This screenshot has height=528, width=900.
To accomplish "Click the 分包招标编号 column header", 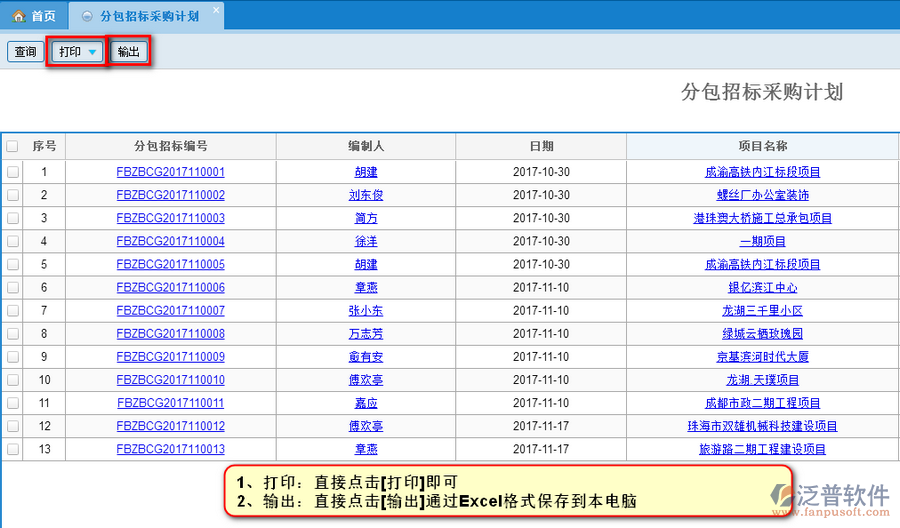I will [x=170, y=146].
